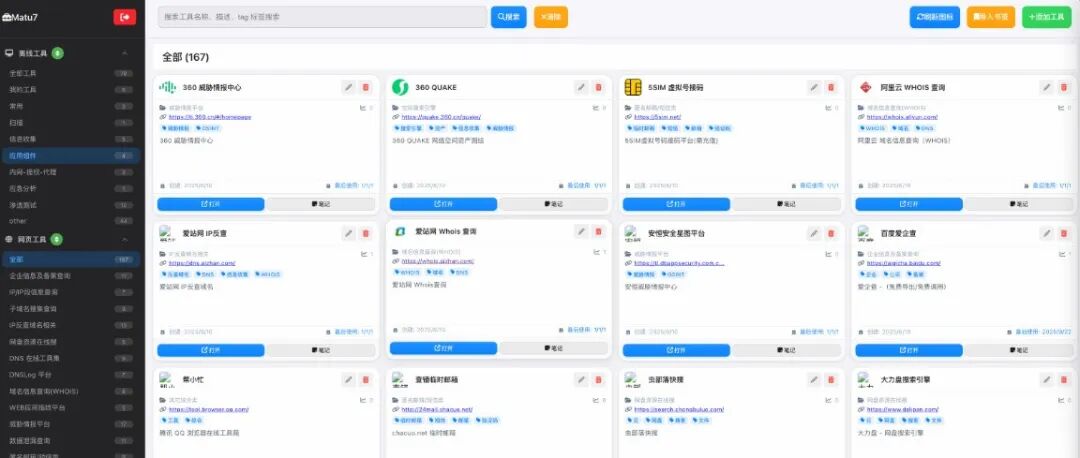Click the pencil edit icon on 360 QUAKE card
Viewport: 1080px width, 458px height.
coord(581,87)
